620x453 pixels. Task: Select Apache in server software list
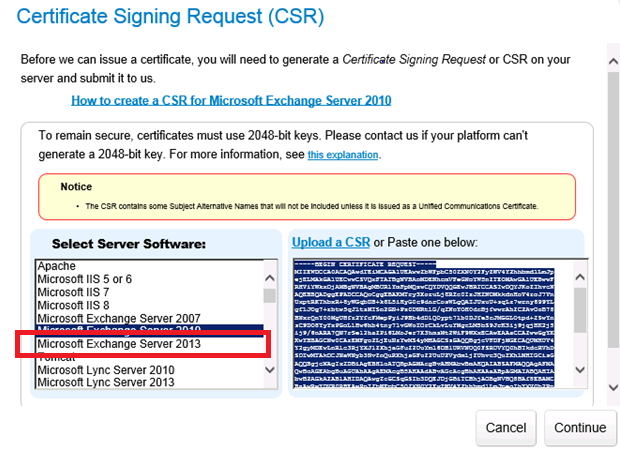pyautogui.click(x=149, y=266)
